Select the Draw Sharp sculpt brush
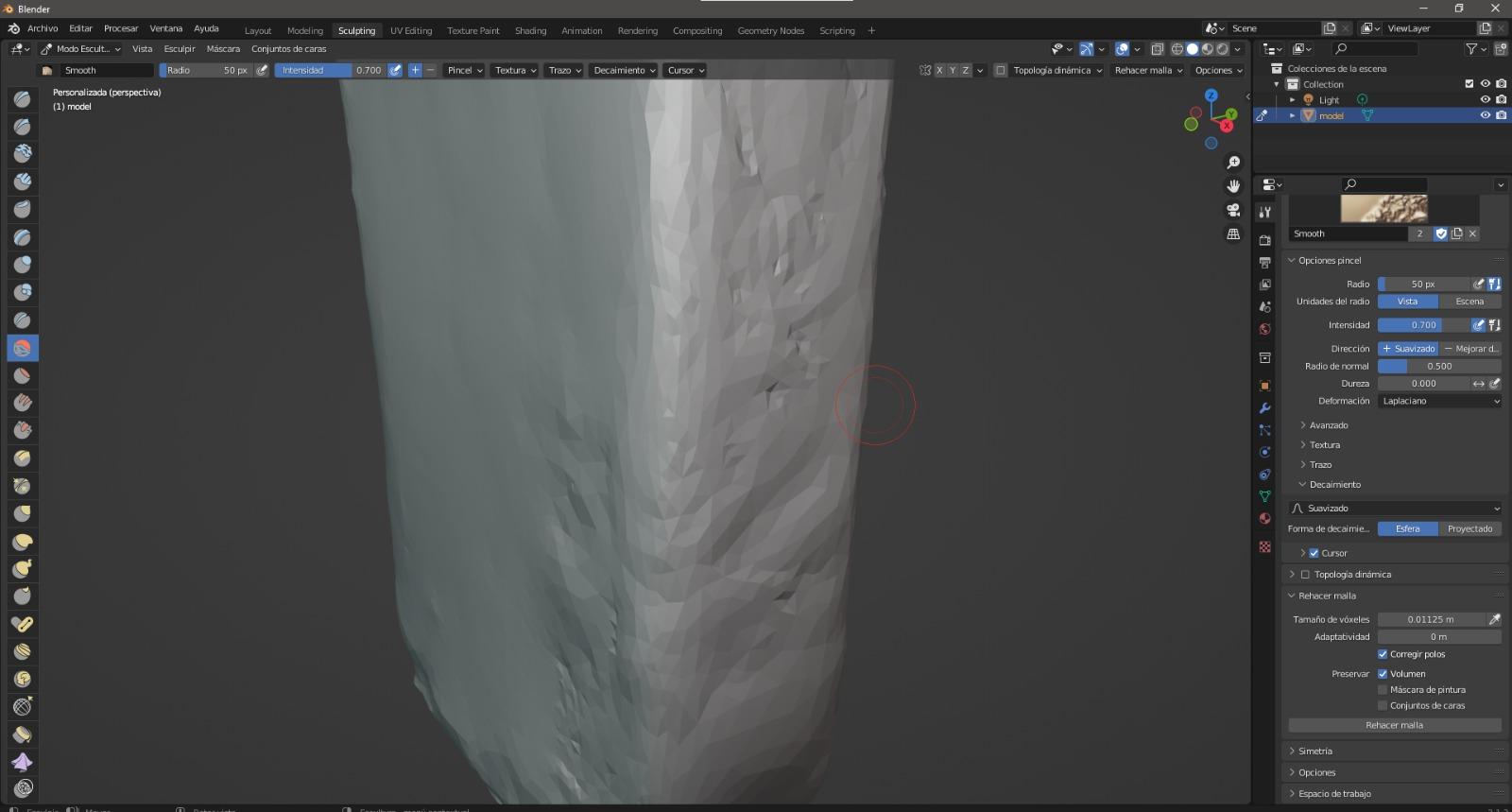 click(23, 127)
